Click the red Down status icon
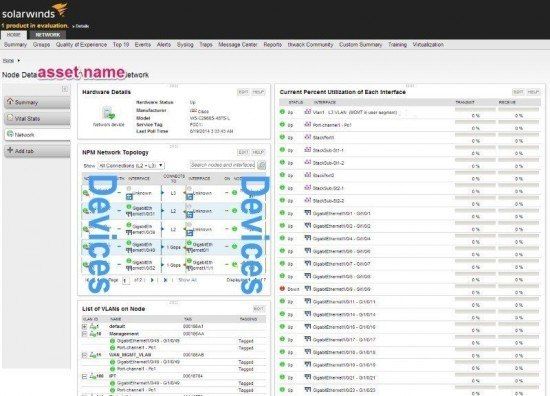The image size is (550, 396). pyautogui.click(x=282, y=288)
